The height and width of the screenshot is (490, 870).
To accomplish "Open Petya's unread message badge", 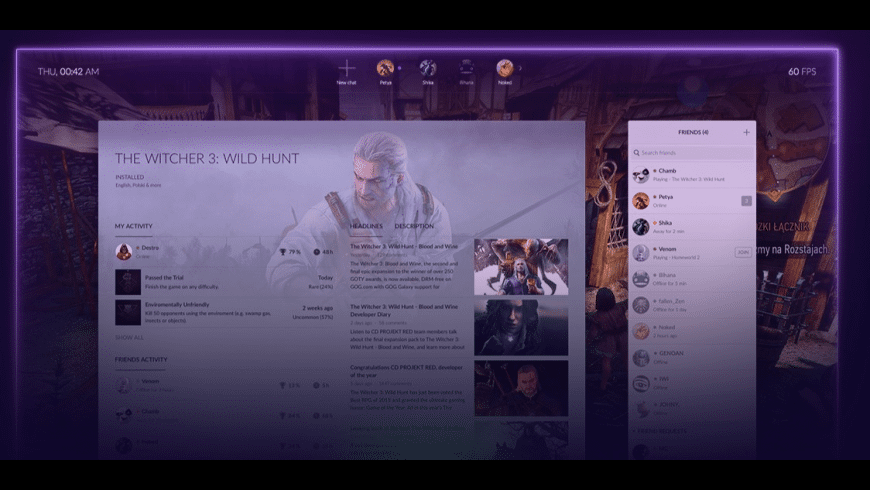I will click(746, 201).
